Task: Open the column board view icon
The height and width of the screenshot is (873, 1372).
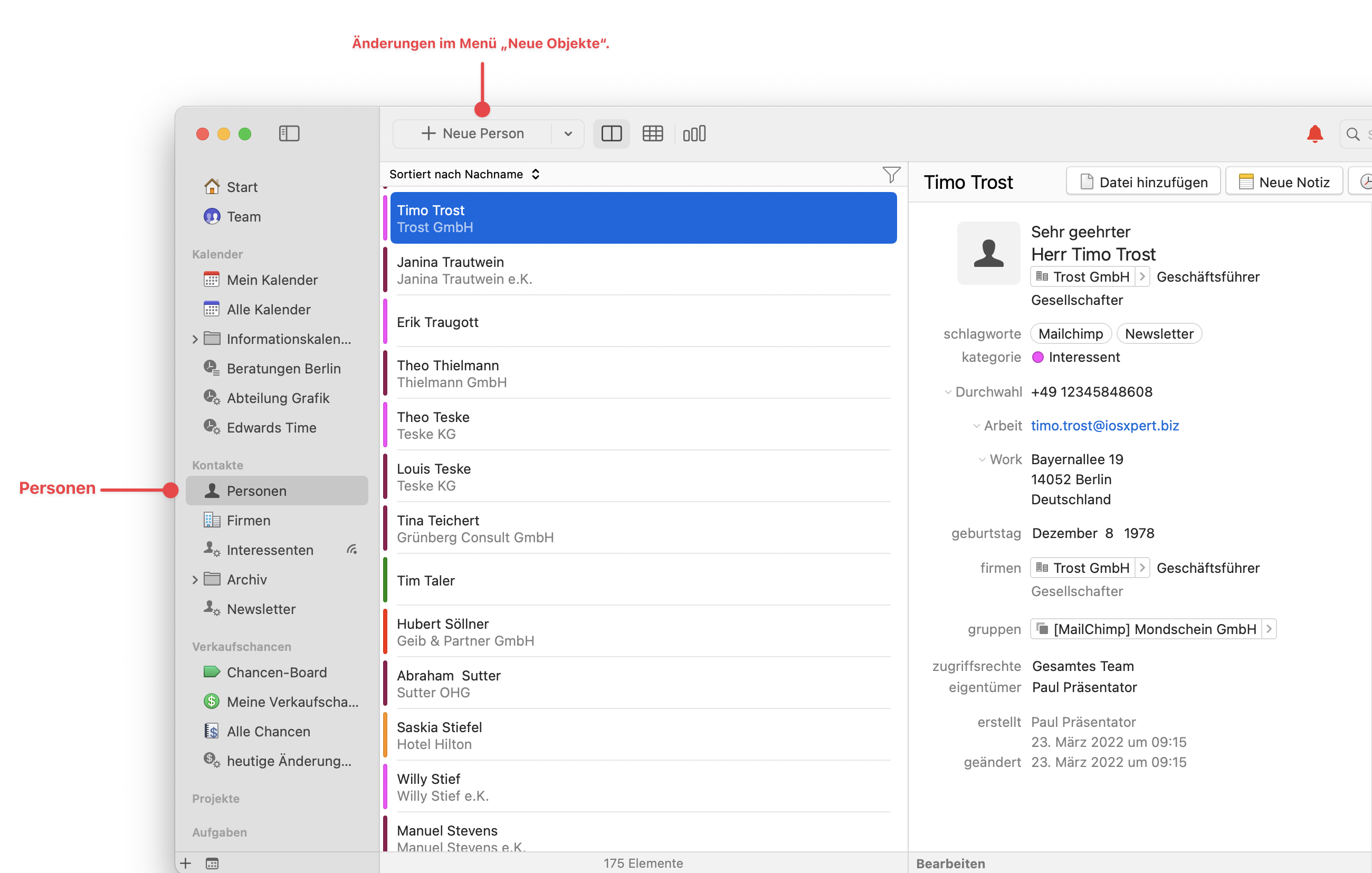Action: (694, 133)
